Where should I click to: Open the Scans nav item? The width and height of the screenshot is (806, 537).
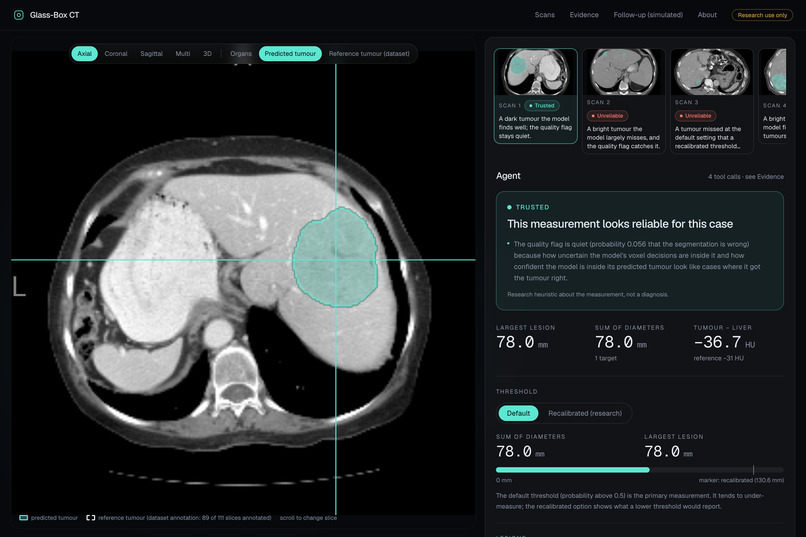click(x=544, y=15)
